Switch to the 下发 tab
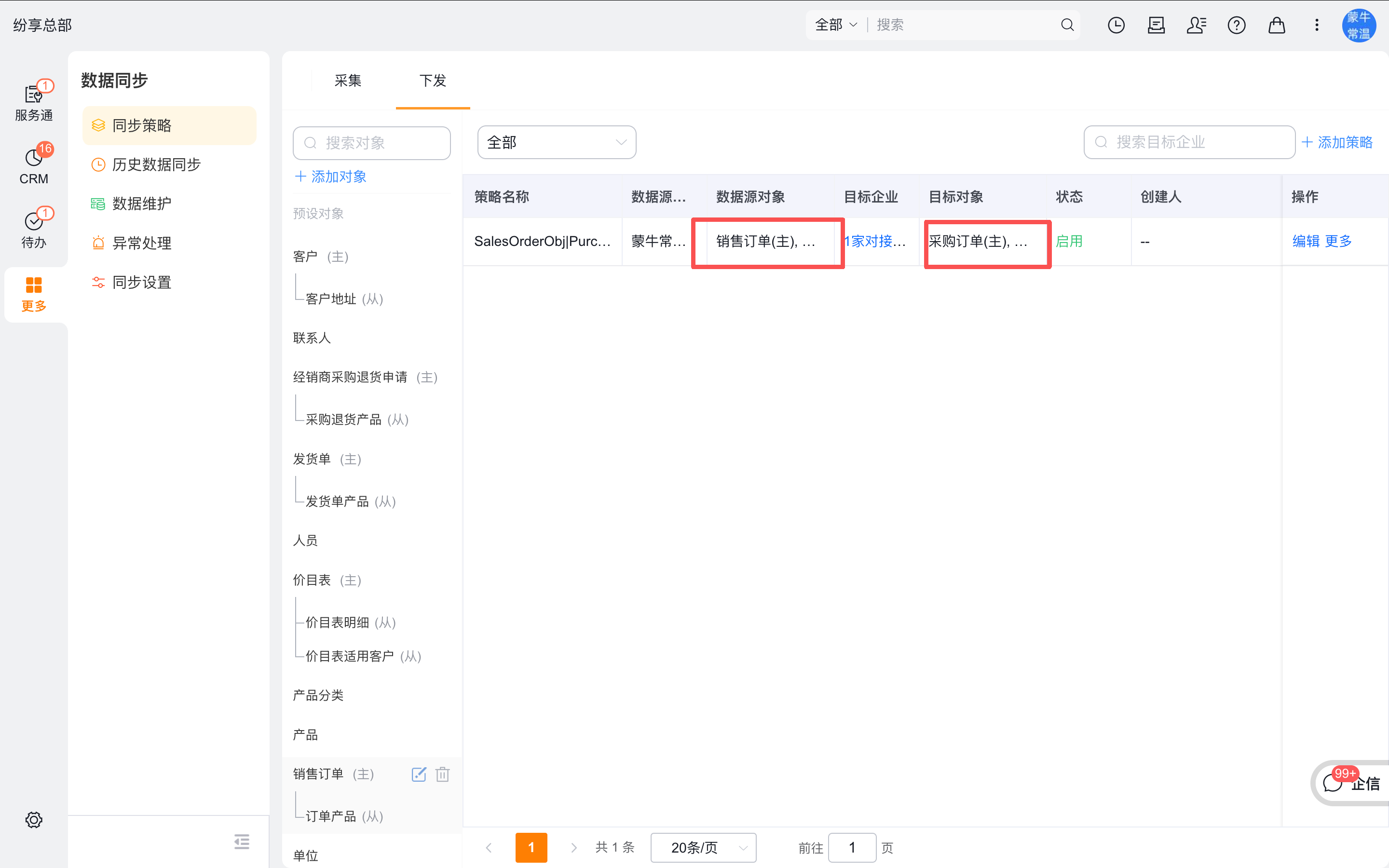 433,81
